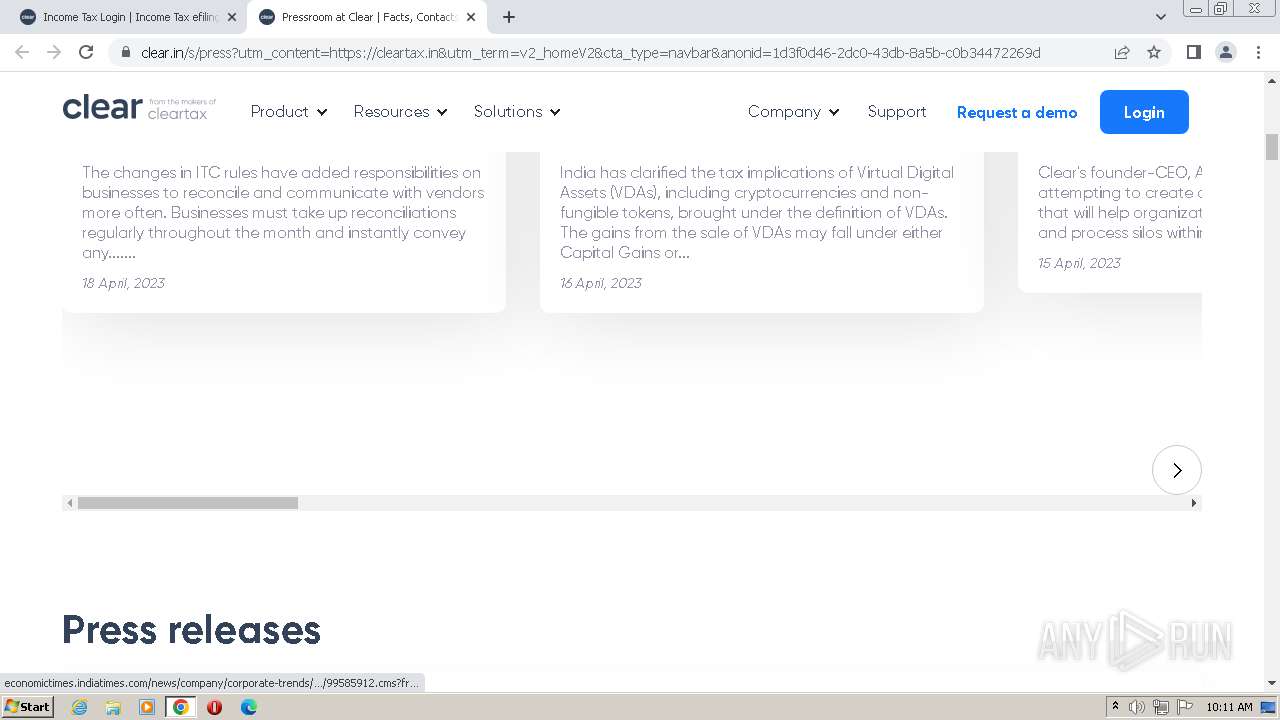
Task: Open the Chrome three-dot menu
Action: [1258, 52]
